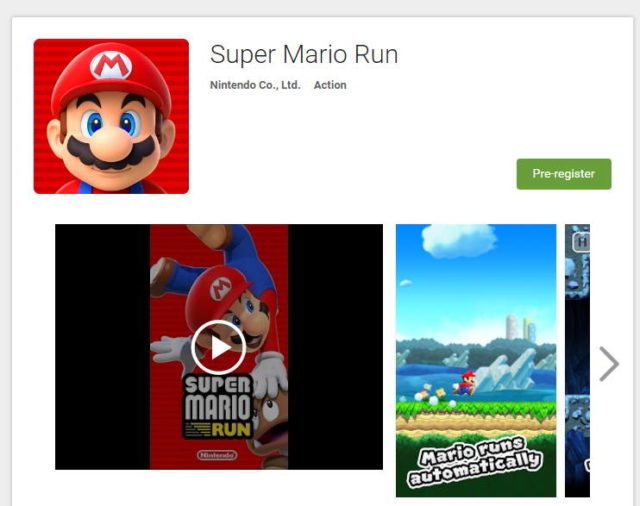This screenshot has width=640, height=506.
Task: Open the Nintendo Co., Ltd. developer page
Action: (x=255, y=85)
